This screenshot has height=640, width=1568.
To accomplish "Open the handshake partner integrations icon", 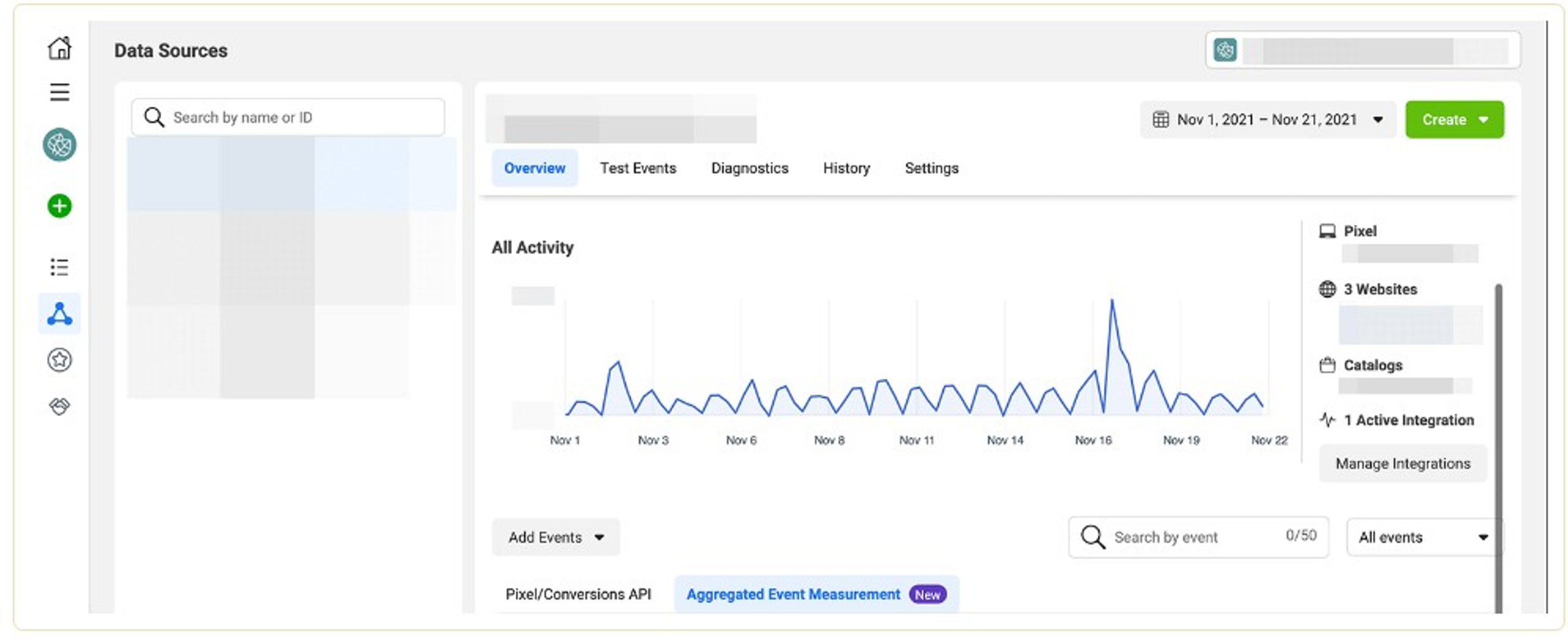I will point(59,405).
